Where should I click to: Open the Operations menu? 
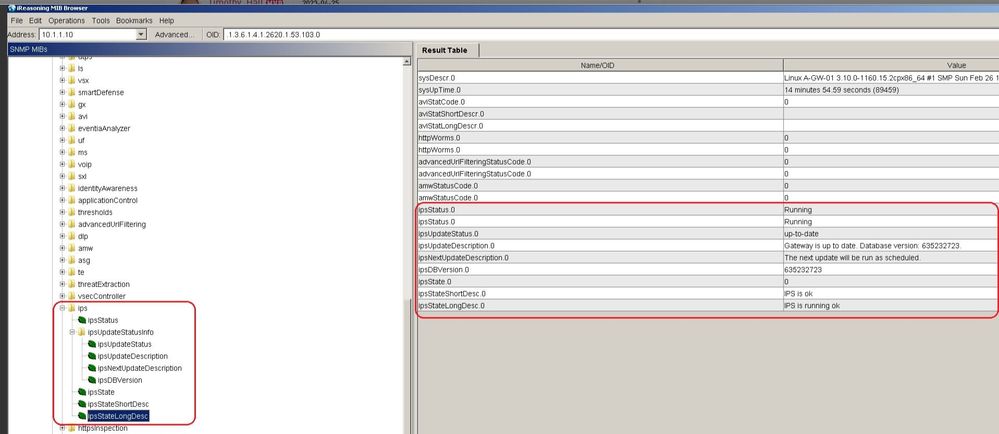66,20
